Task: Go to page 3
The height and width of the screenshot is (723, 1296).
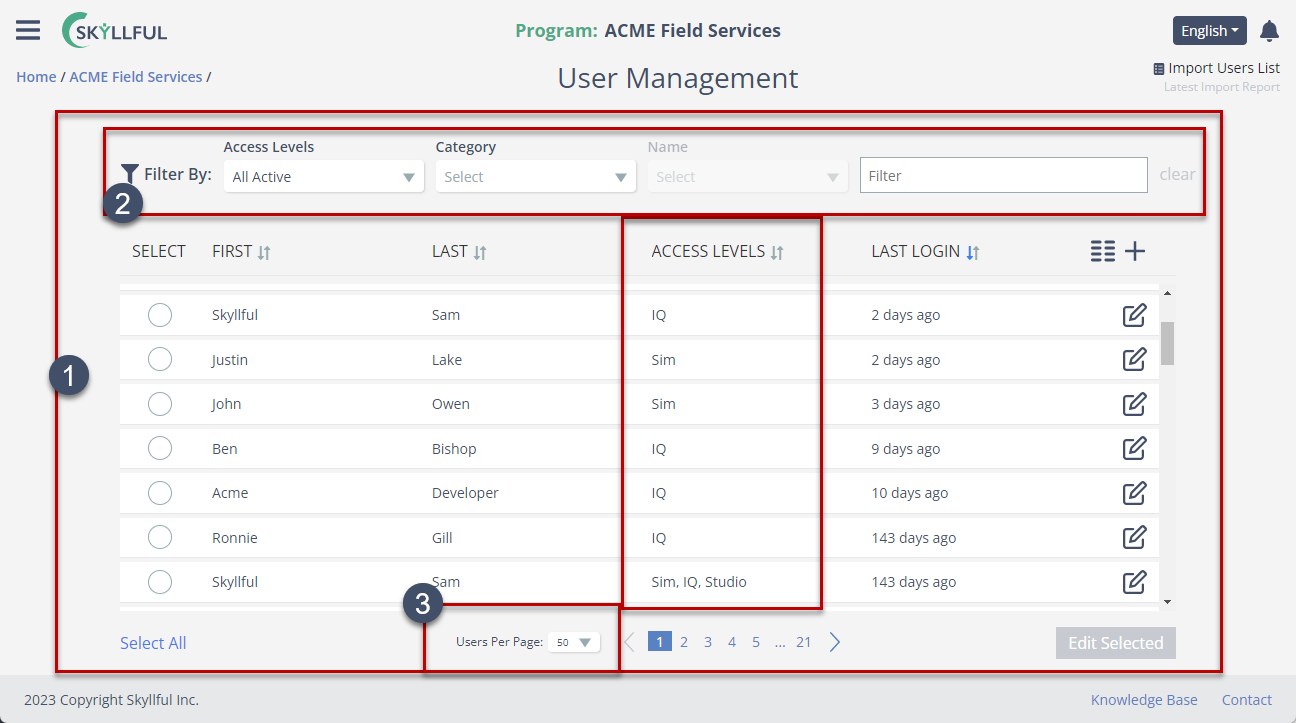Action: (708, 642)
